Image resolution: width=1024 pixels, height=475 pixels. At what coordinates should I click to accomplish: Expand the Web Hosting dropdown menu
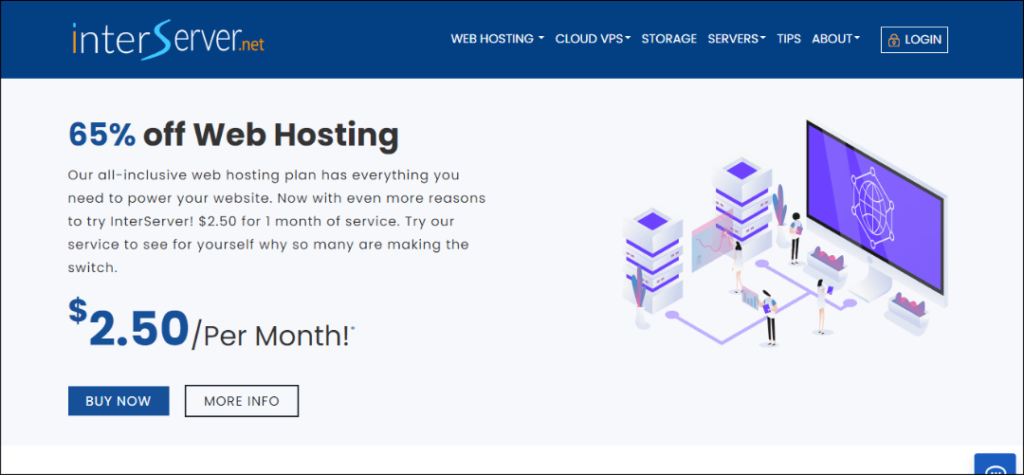pos(497,39)
